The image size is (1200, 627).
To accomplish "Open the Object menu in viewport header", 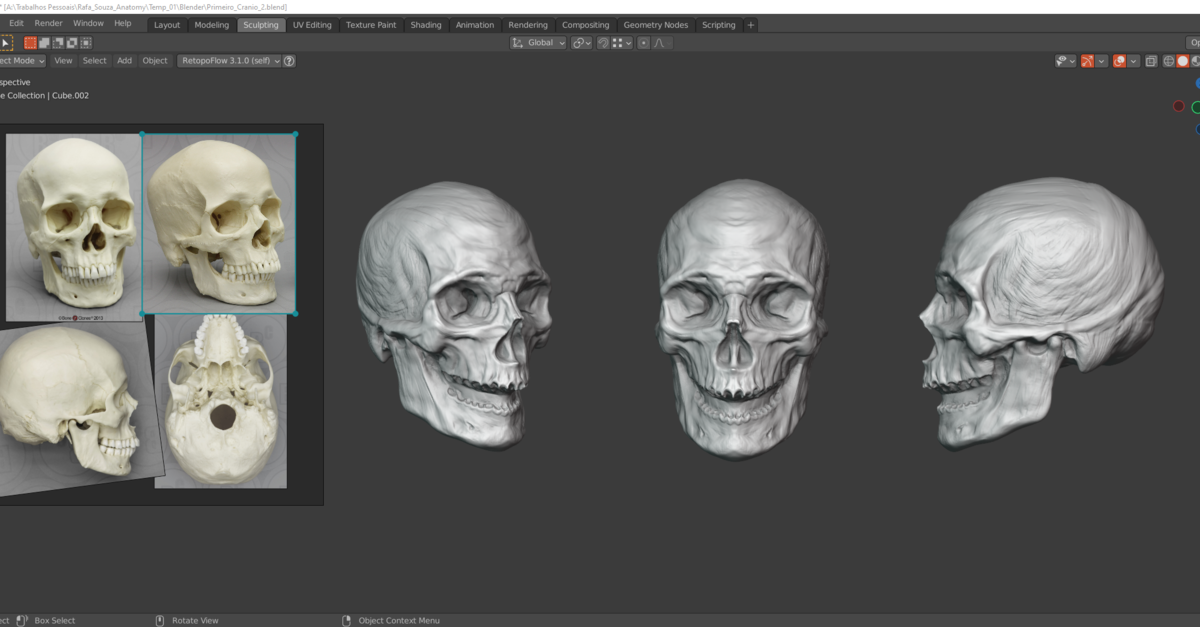I will coord(155,60).
